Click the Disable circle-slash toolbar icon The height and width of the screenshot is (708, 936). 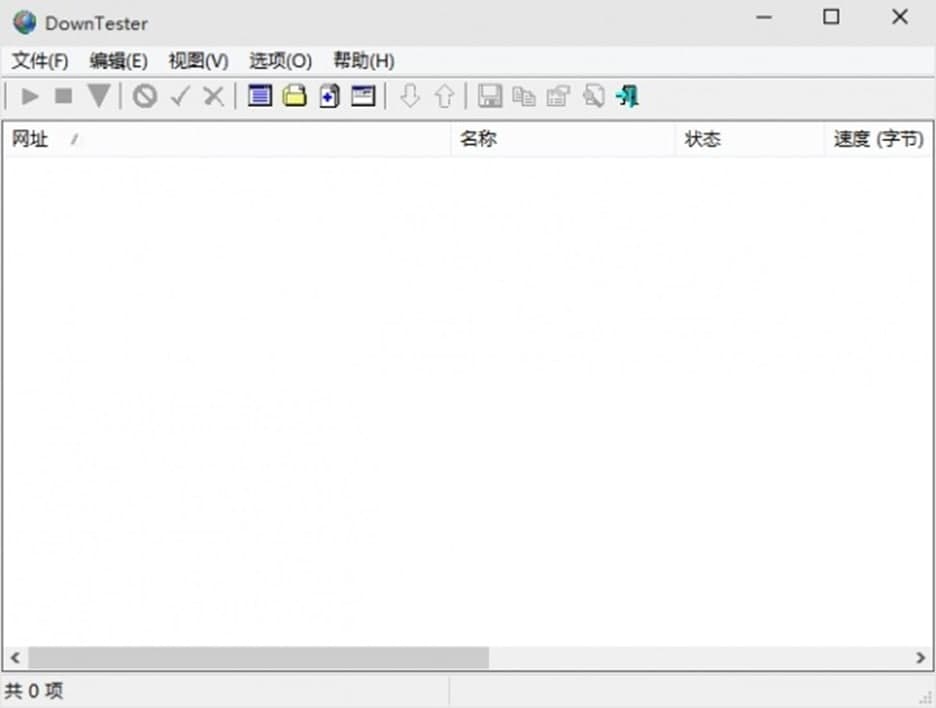(145, 96)
